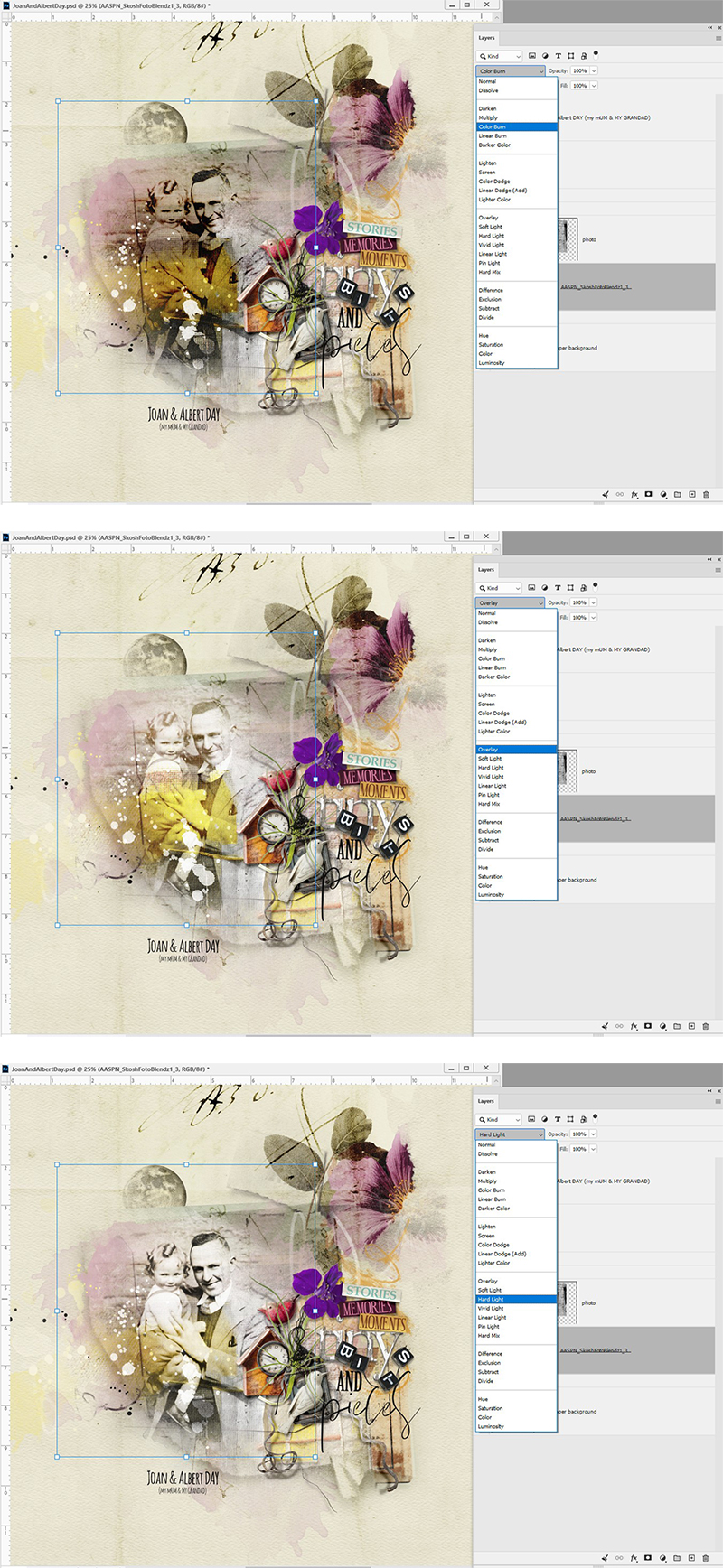The width and height of the screenshot is (723, 1568).
Task: Click type layer filter icon in Hard Light window
Action: [558, 1119]
